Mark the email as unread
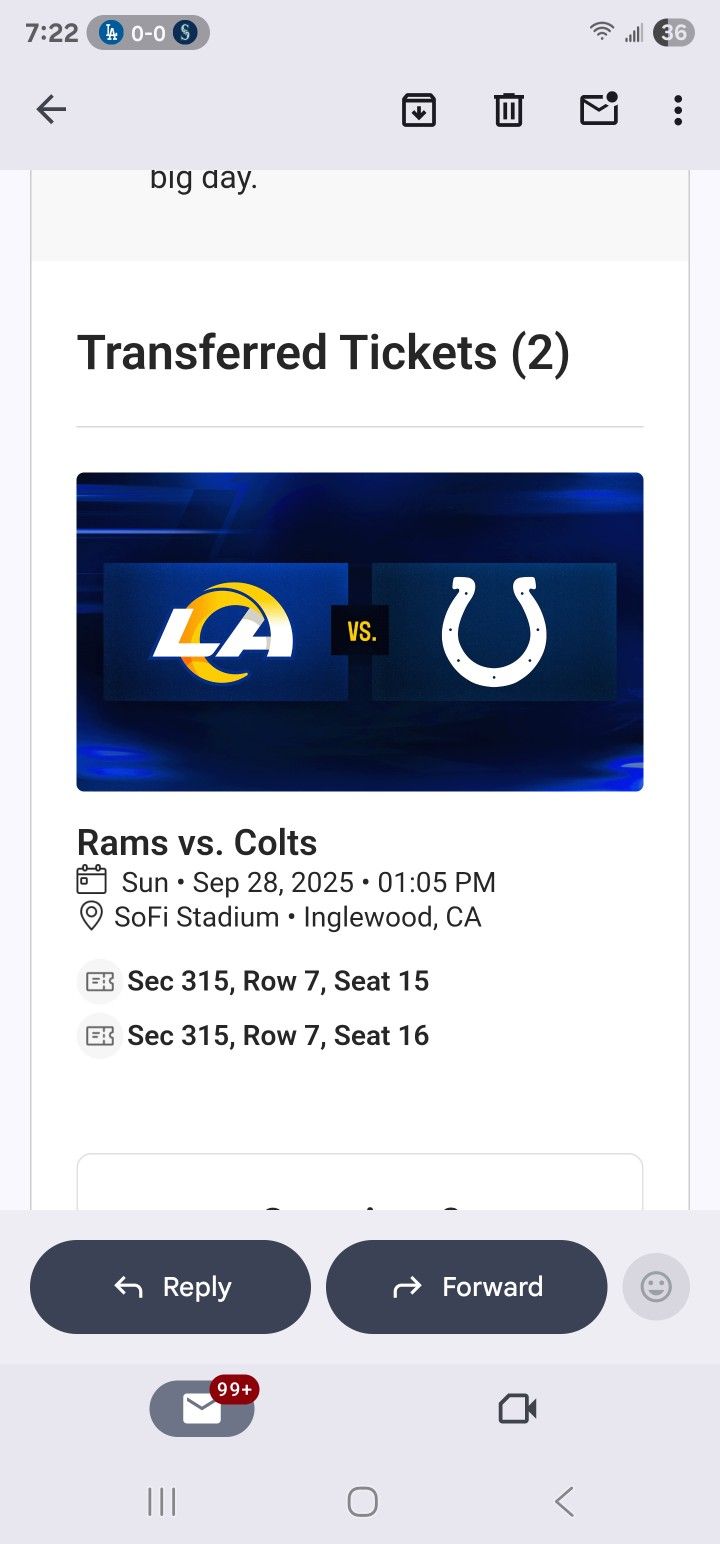Screen dimensions: 720x1544 point(599,110)
